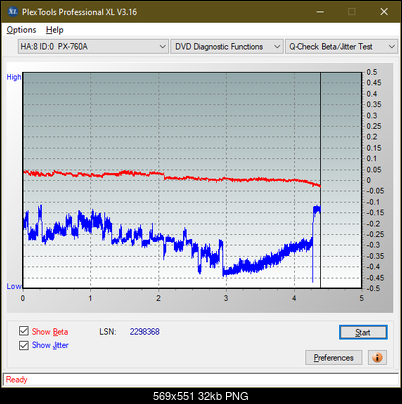Image resolution: width=402 pixels, height=404 pixels.
Task: Expand the DVD Diagnostic Functions dropdown
Action: pos(227,47)
